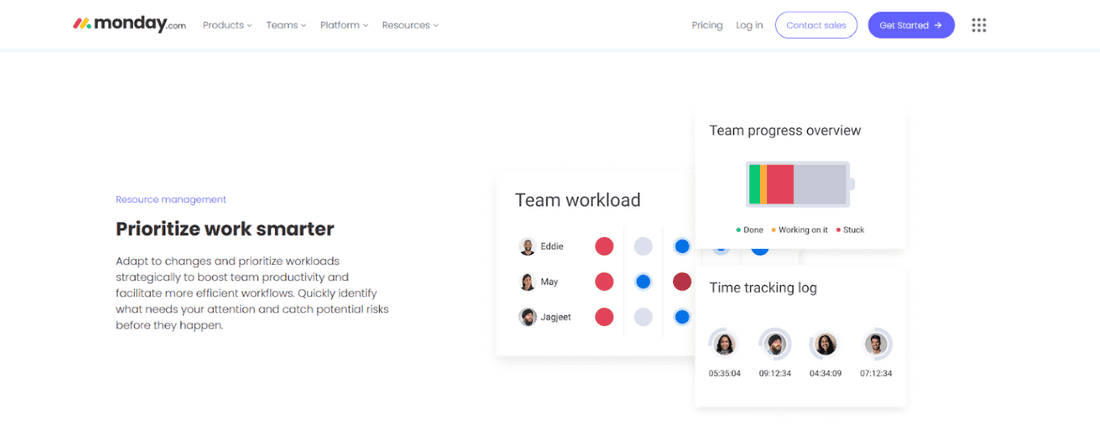Click the blue dot beside May
This screenshot has width=1100, height=439.
pos(643,282)
